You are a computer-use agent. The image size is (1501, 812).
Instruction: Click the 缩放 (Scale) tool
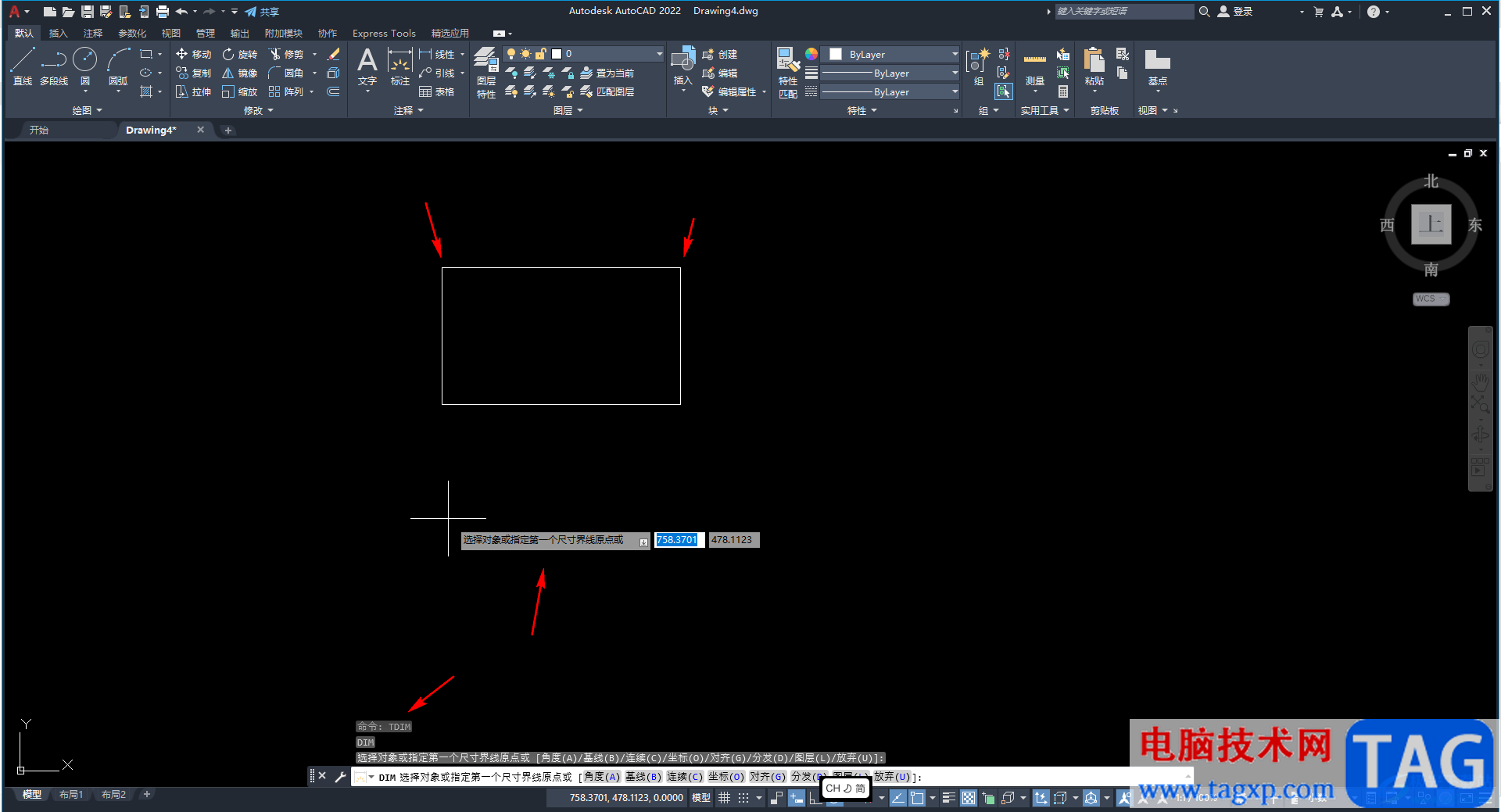[239, 91]
